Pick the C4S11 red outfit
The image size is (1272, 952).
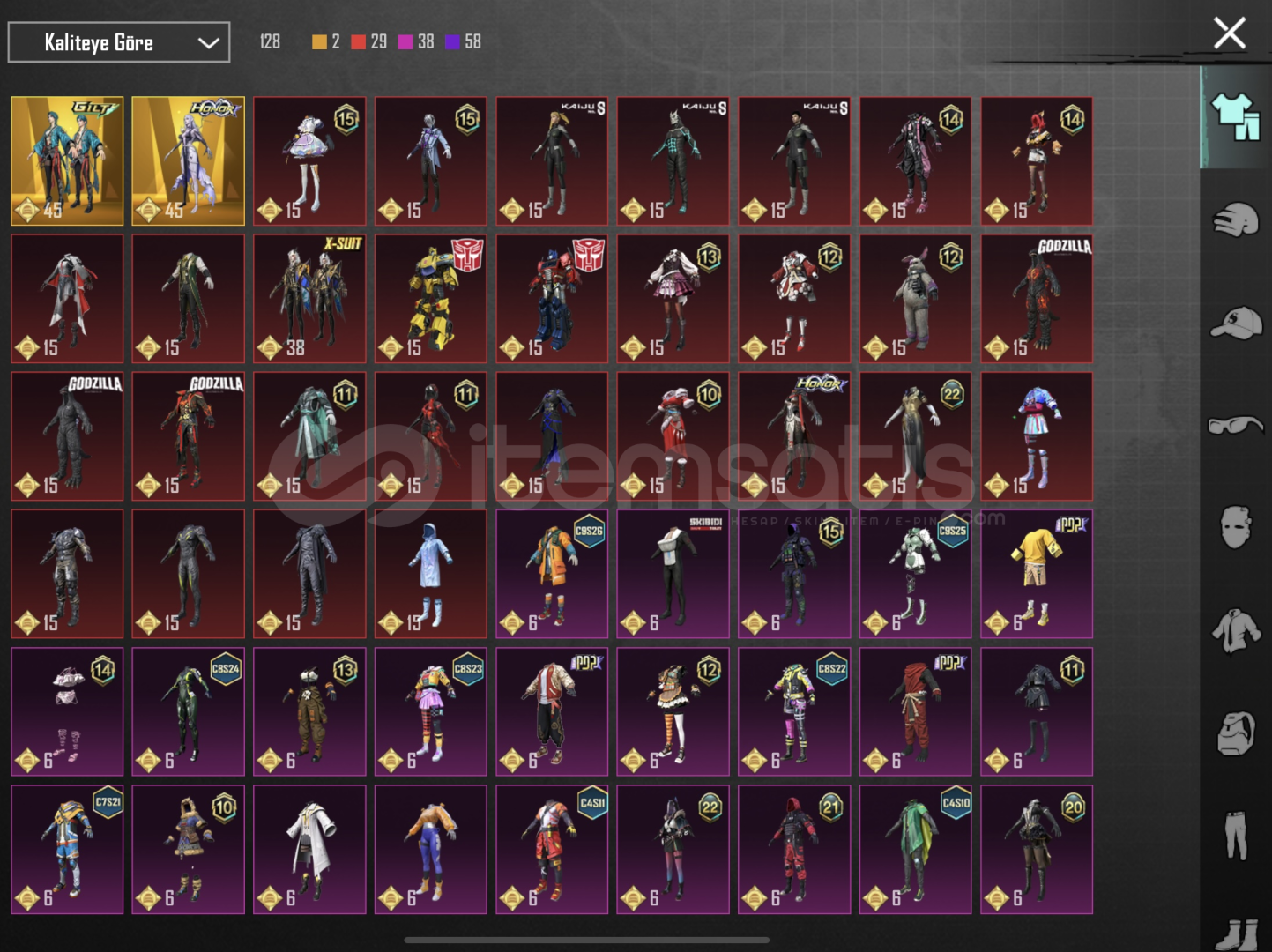coord(552,849)
